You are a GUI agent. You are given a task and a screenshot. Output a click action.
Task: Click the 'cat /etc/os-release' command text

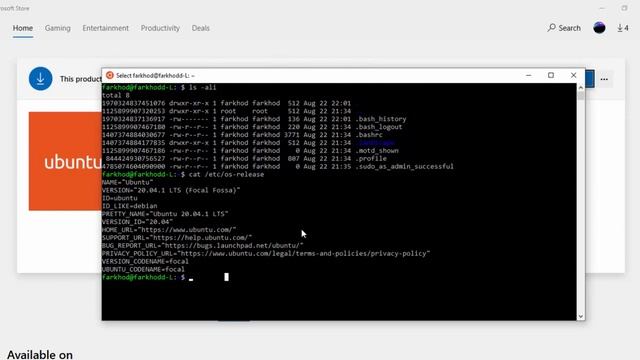click(227, 174)
